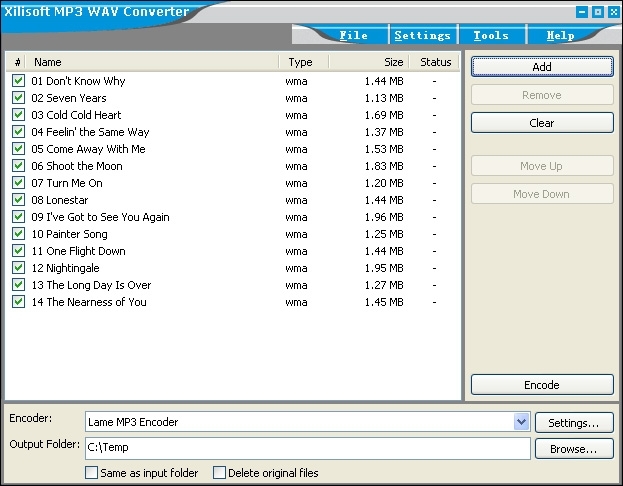
Task: Open the Tools menu
Action: (x=491, y=35)
